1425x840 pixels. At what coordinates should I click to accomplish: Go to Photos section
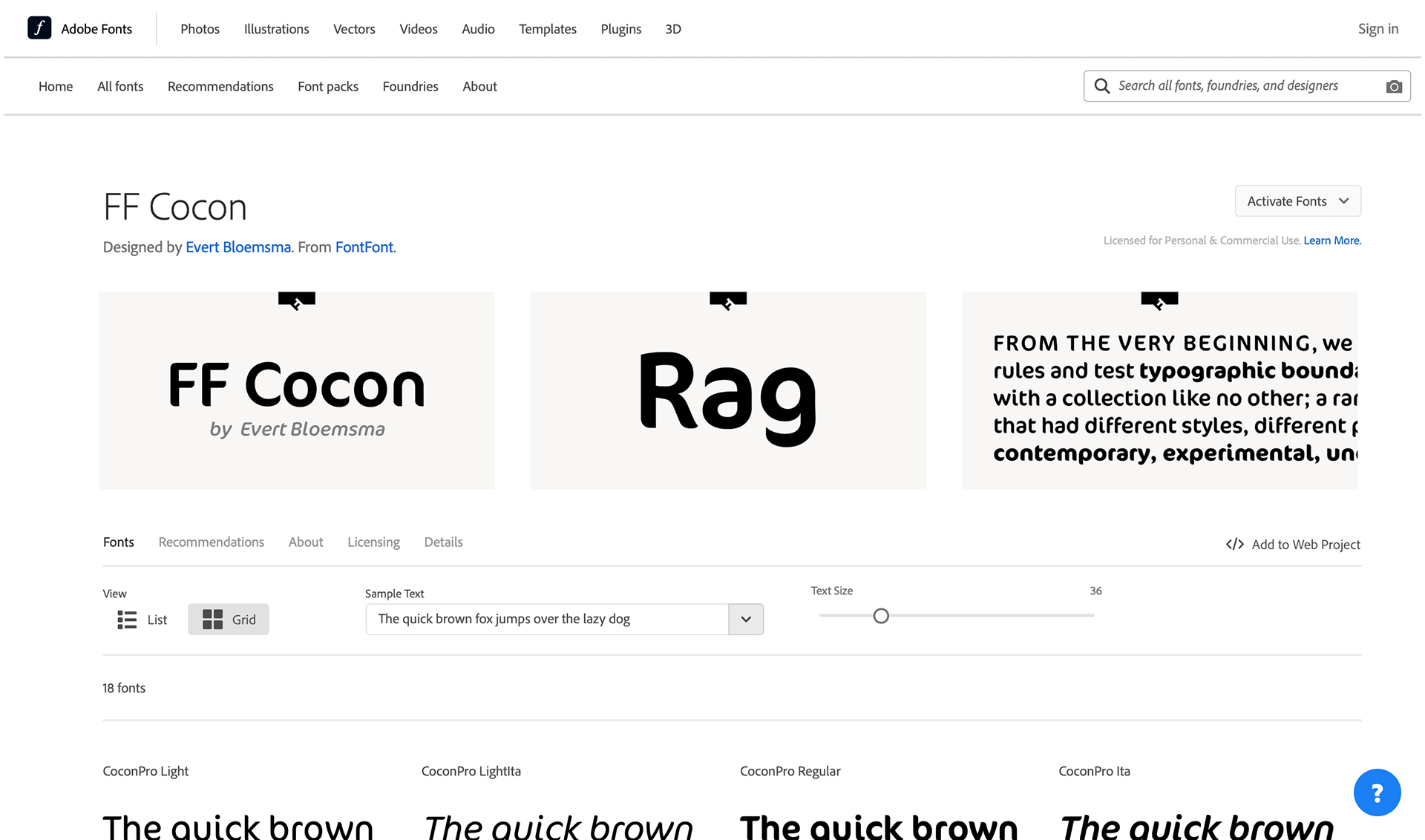coord(200,29)
